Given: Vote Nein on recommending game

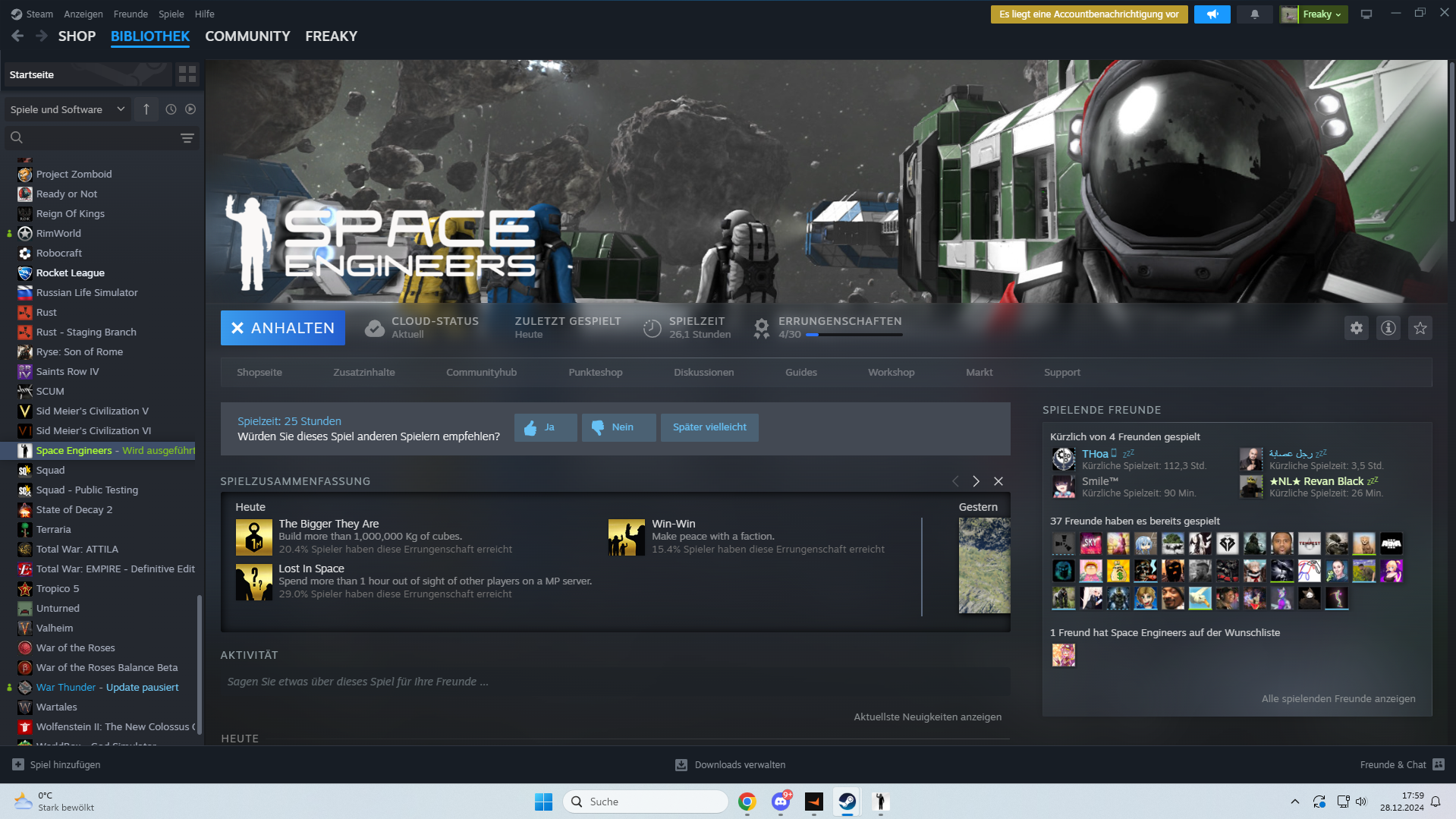Looking at the screenshot, I should 618,427.
